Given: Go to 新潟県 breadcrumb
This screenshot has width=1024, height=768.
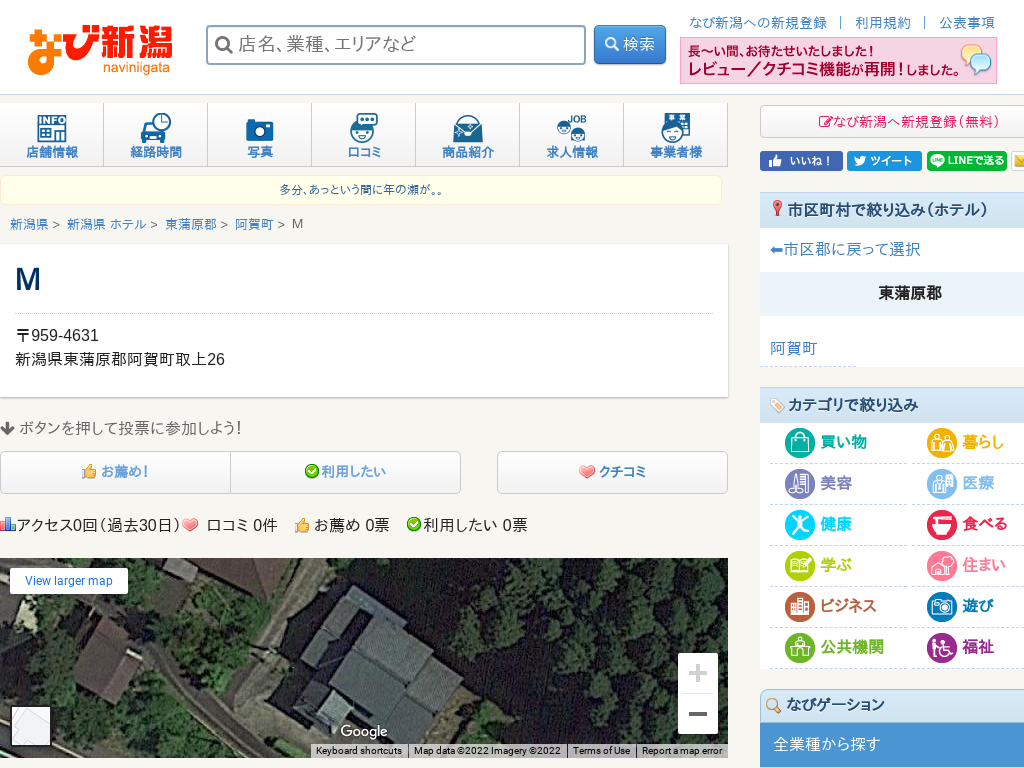Looking at the screenshot, I should (x=29, y=225).
